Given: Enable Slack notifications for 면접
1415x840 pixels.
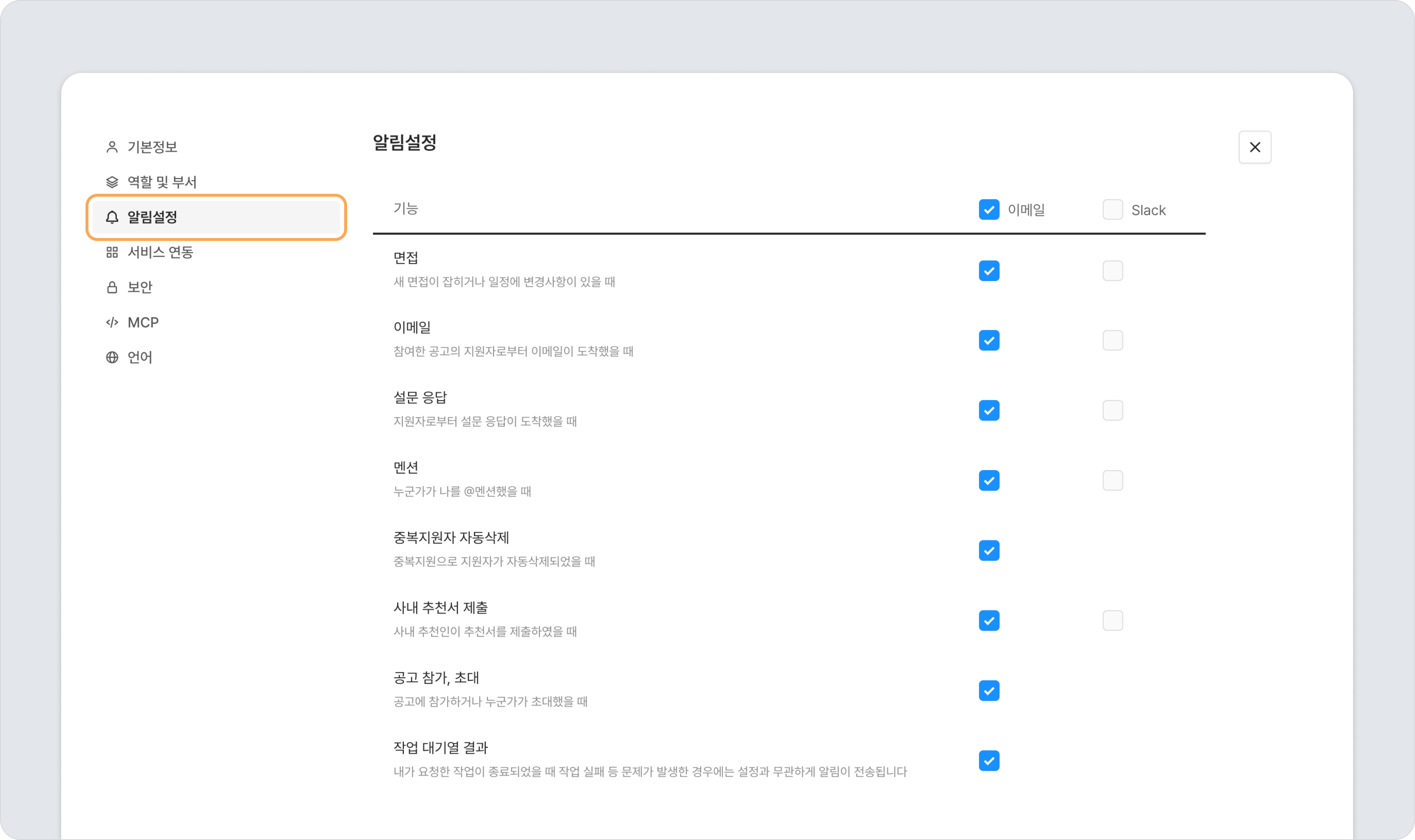Looking at the screenshot, I should click(x=1113, y=271).
